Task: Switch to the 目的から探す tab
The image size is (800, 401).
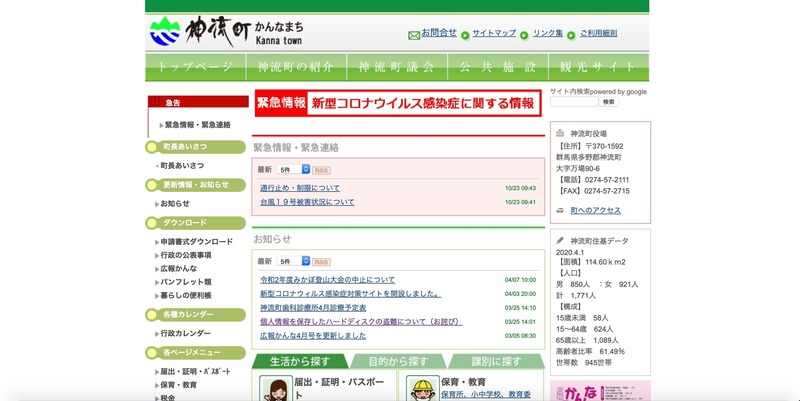Action: 397,361
